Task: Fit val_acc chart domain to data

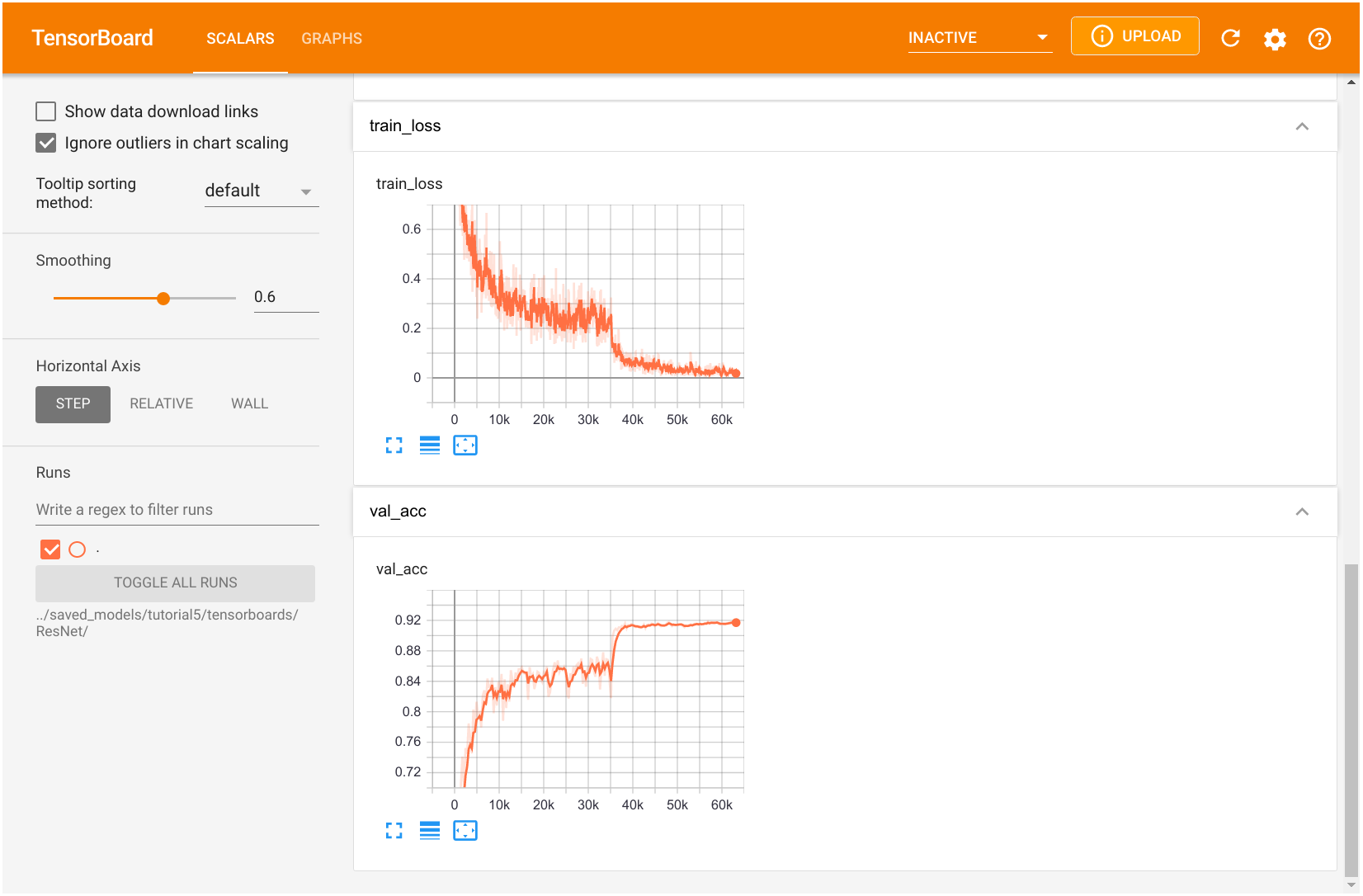Action: point(465,831)
